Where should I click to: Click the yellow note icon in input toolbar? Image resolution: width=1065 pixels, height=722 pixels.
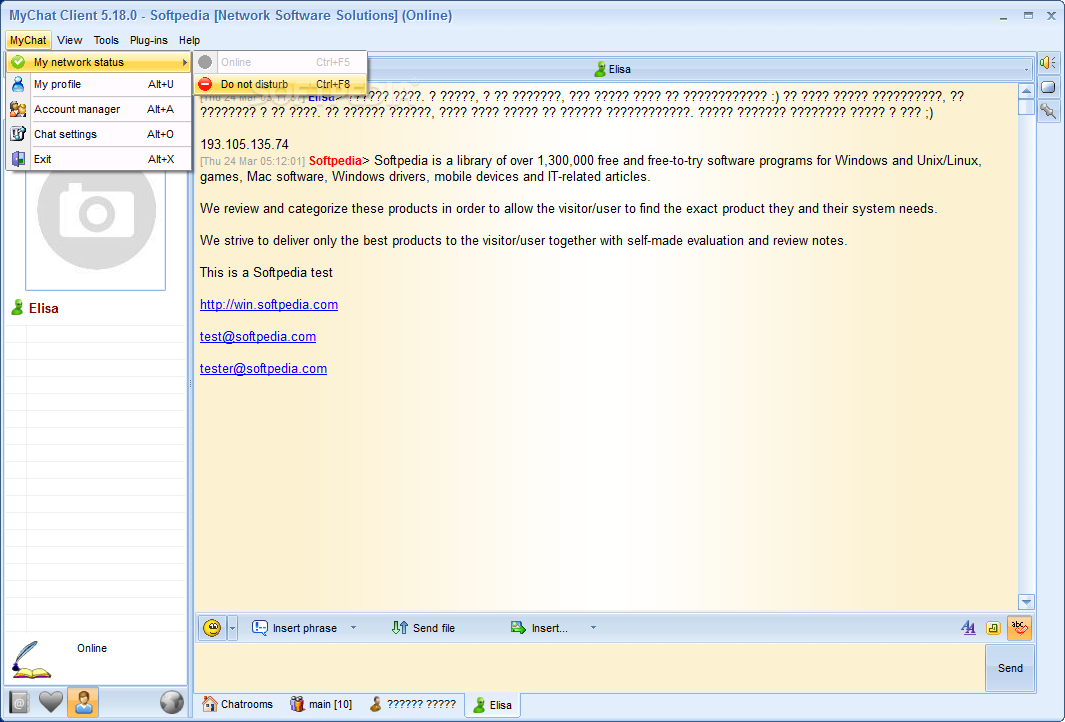993,628
